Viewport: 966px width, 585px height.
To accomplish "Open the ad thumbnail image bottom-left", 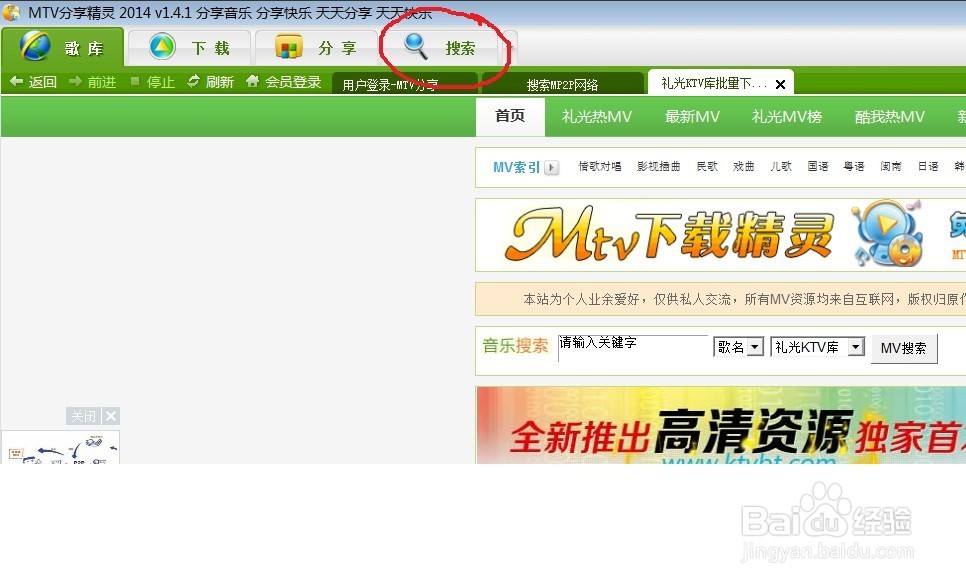I will [60, 447].
